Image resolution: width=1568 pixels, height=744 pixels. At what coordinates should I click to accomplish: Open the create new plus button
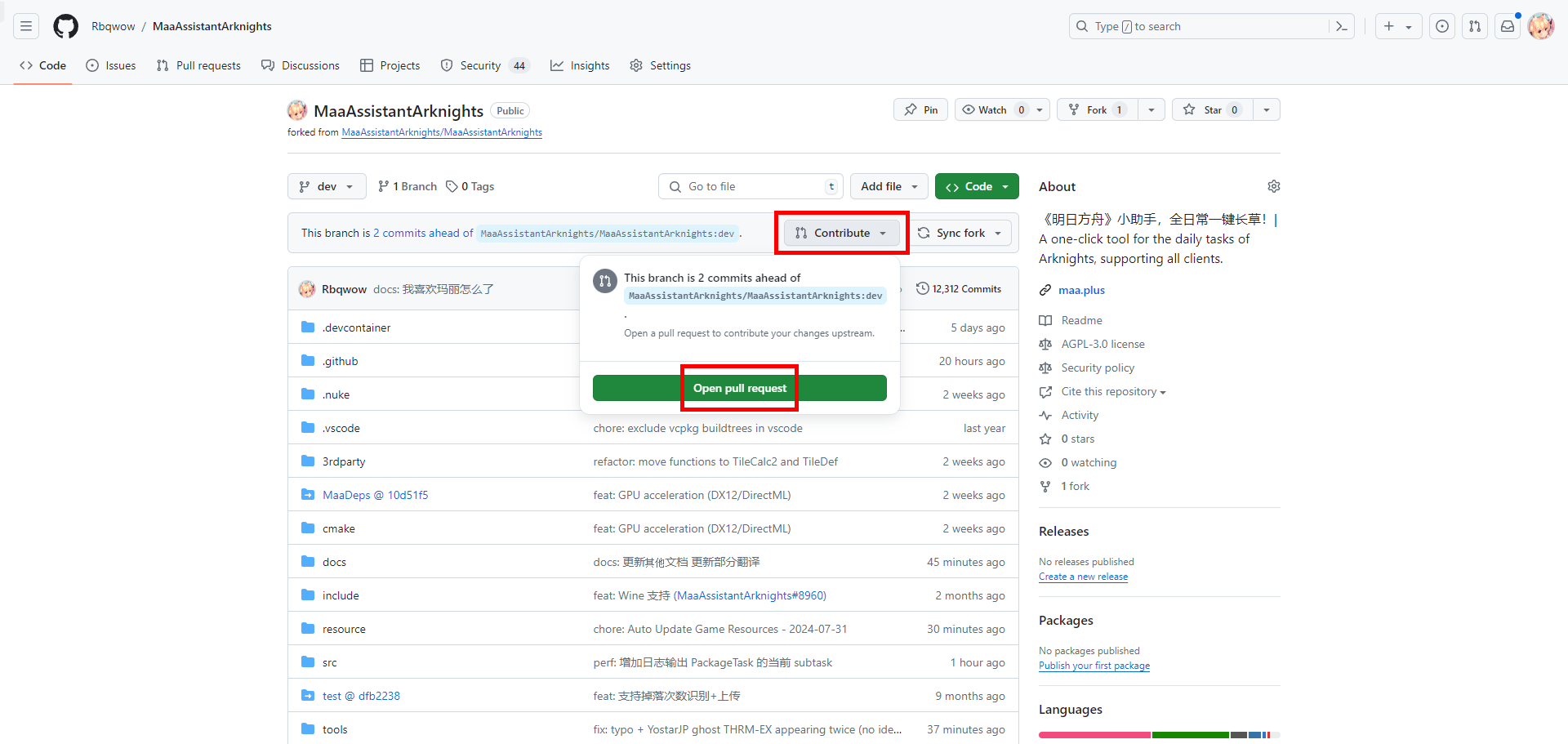1398,26
